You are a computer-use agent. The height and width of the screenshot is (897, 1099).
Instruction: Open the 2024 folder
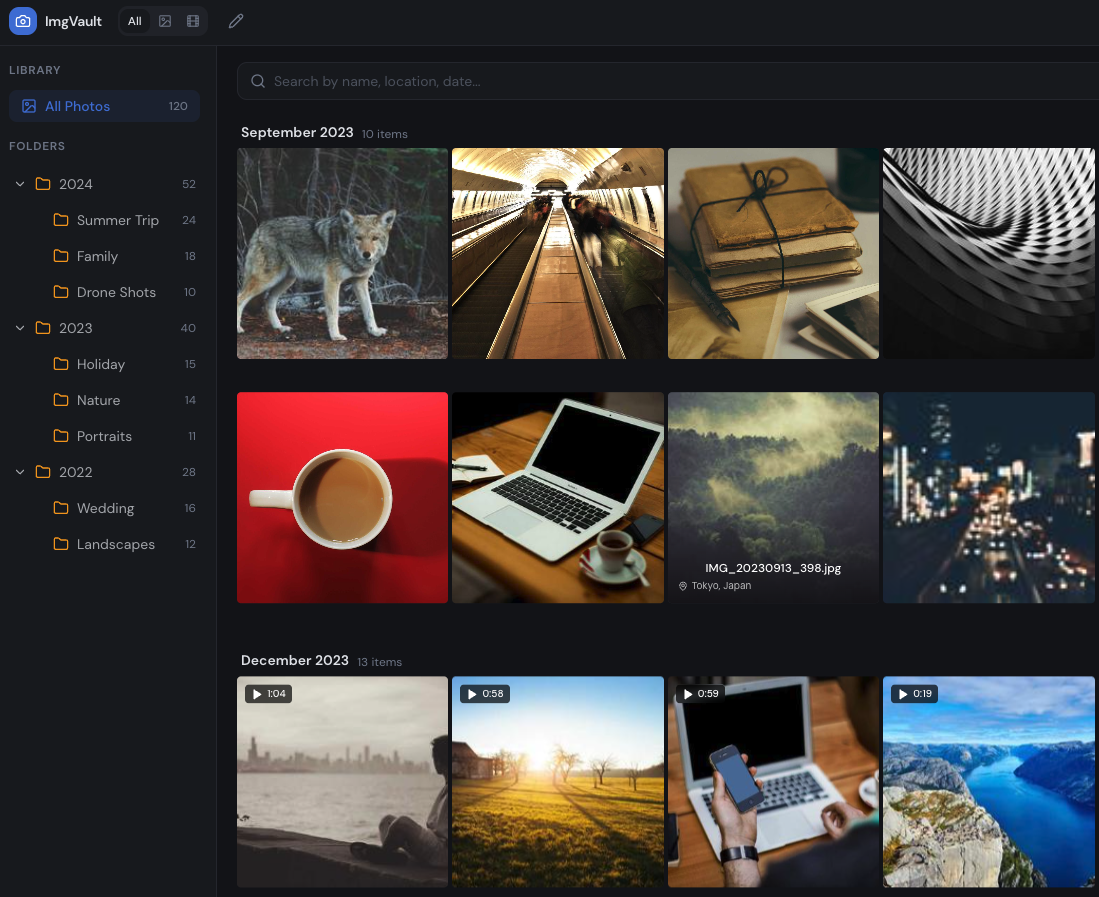coord(104,184)
